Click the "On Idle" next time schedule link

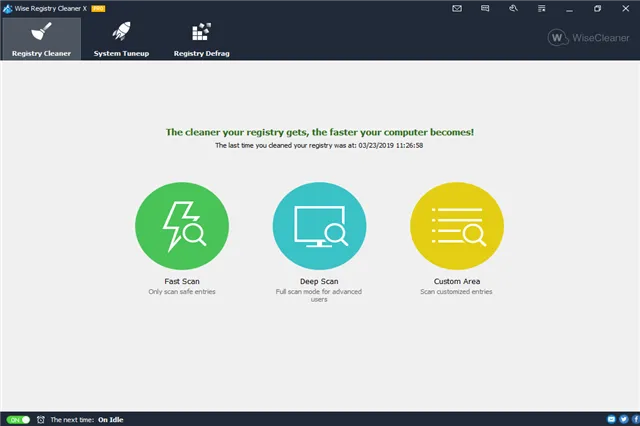click(109, 419)
